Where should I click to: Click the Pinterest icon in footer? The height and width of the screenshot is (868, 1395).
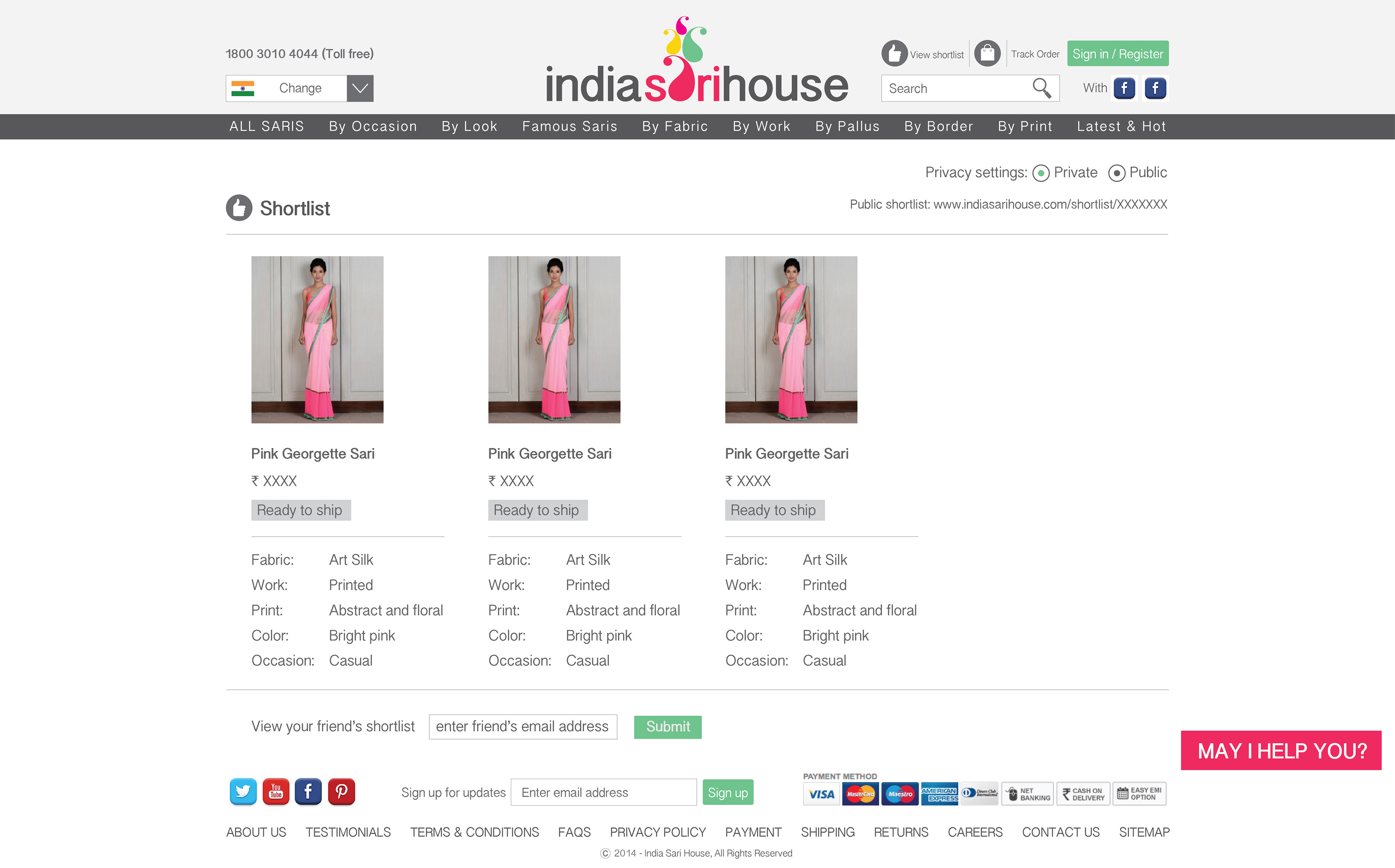[x=341, y=792]
